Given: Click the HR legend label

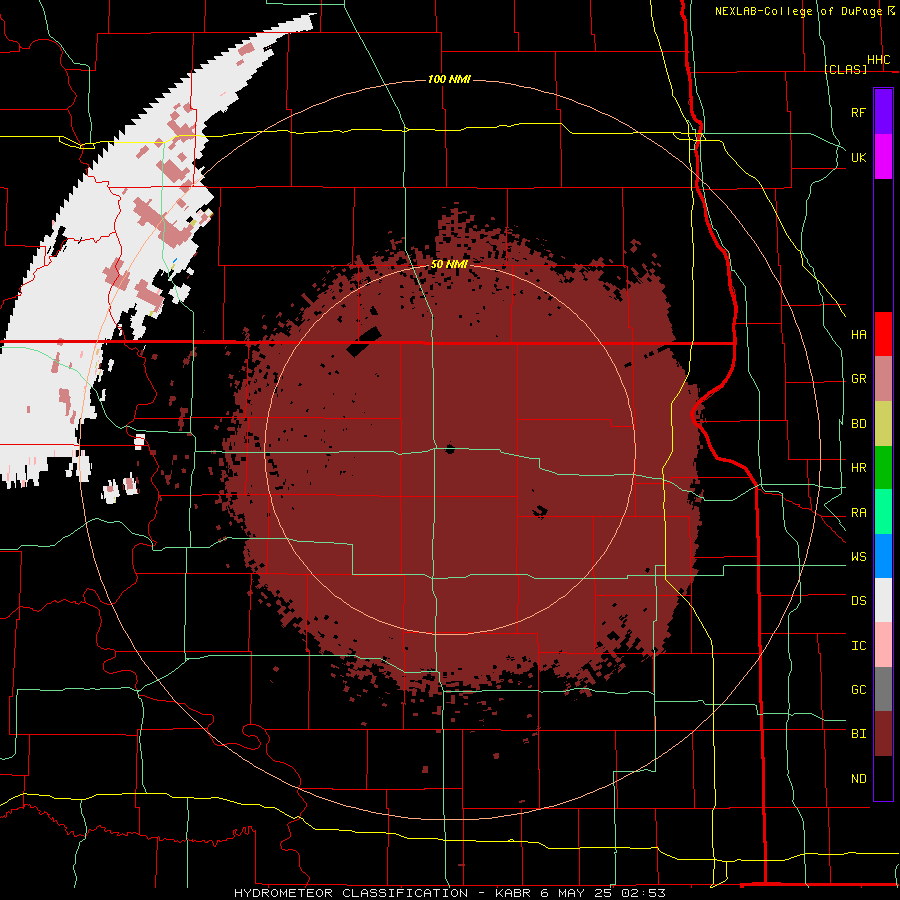Looking at the screenshot, I should (x=858, y=468).
